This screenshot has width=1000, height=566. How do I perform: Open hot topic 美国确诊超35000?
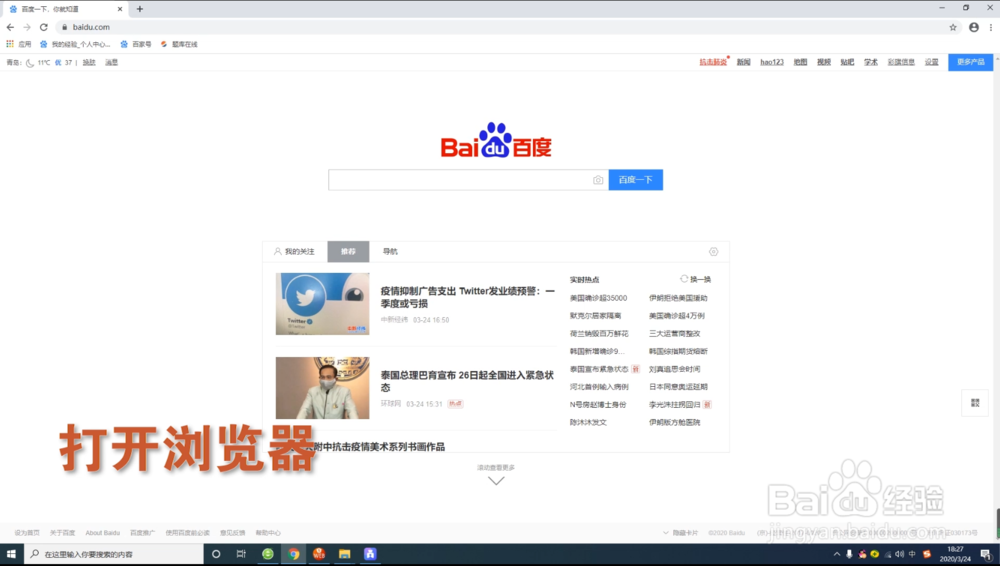(x=598, y=298)
